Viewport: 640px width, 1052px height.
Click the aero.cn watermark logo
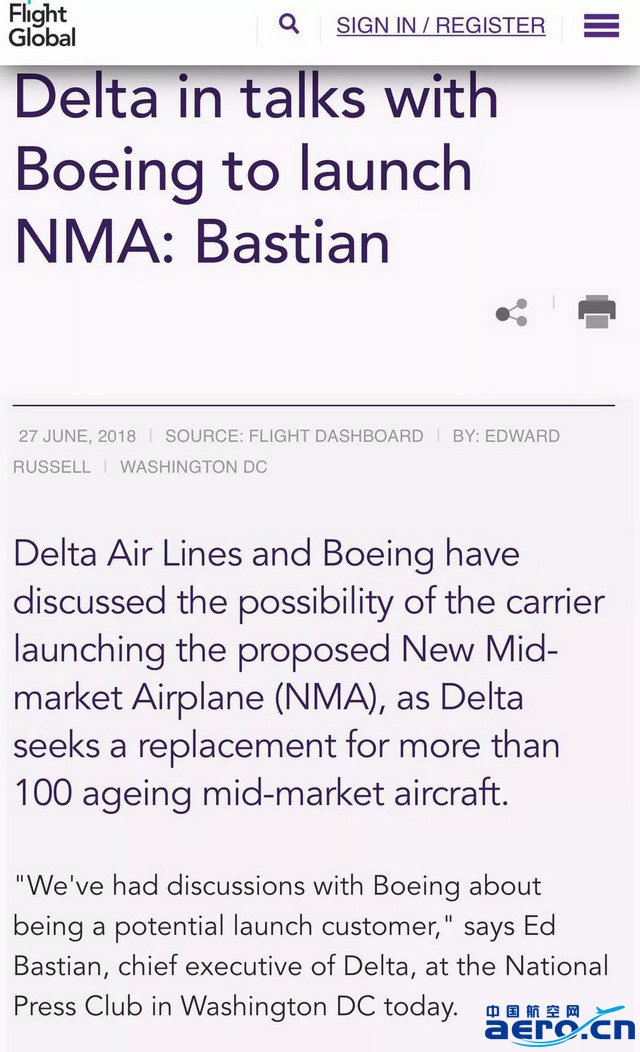coord(559,1029)
